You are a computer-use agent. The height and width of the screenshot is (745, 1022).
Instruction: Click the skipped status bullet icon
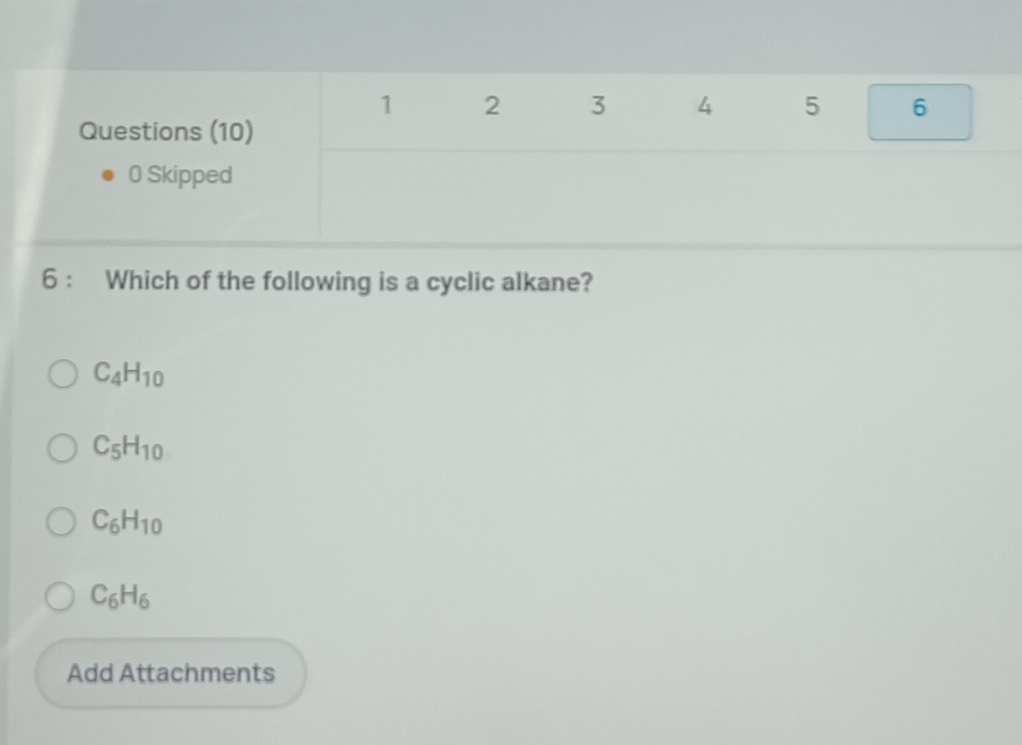pyautogui.click(x=108, y=176)
